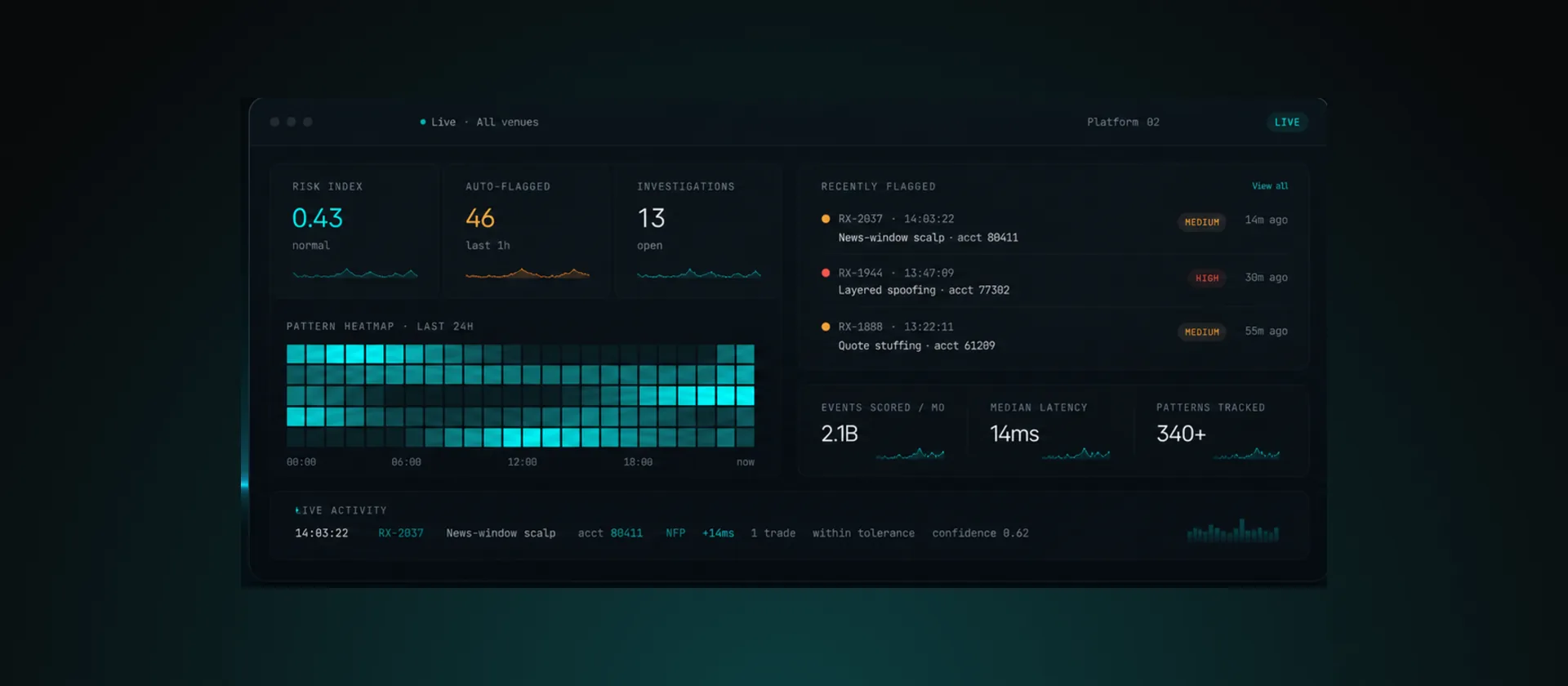
Task: Click Layered spoofing · acct 77302 description
Action: 924,291
